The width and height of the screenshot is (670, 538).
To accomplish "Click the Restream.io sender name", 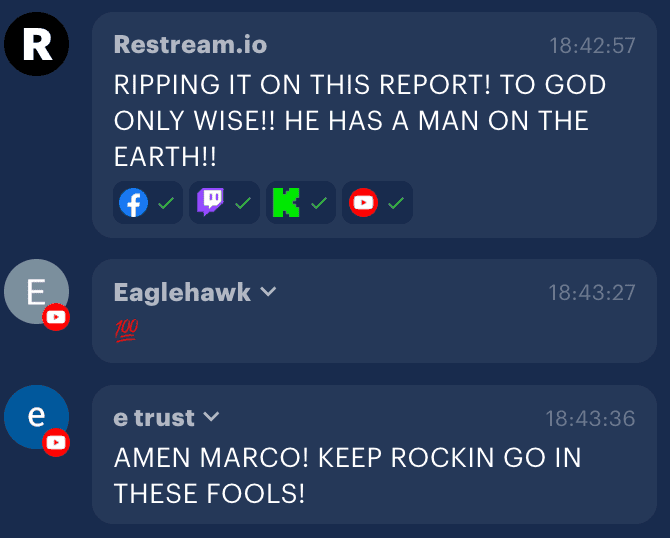I will pyautogui.click(x=190, y=44).
